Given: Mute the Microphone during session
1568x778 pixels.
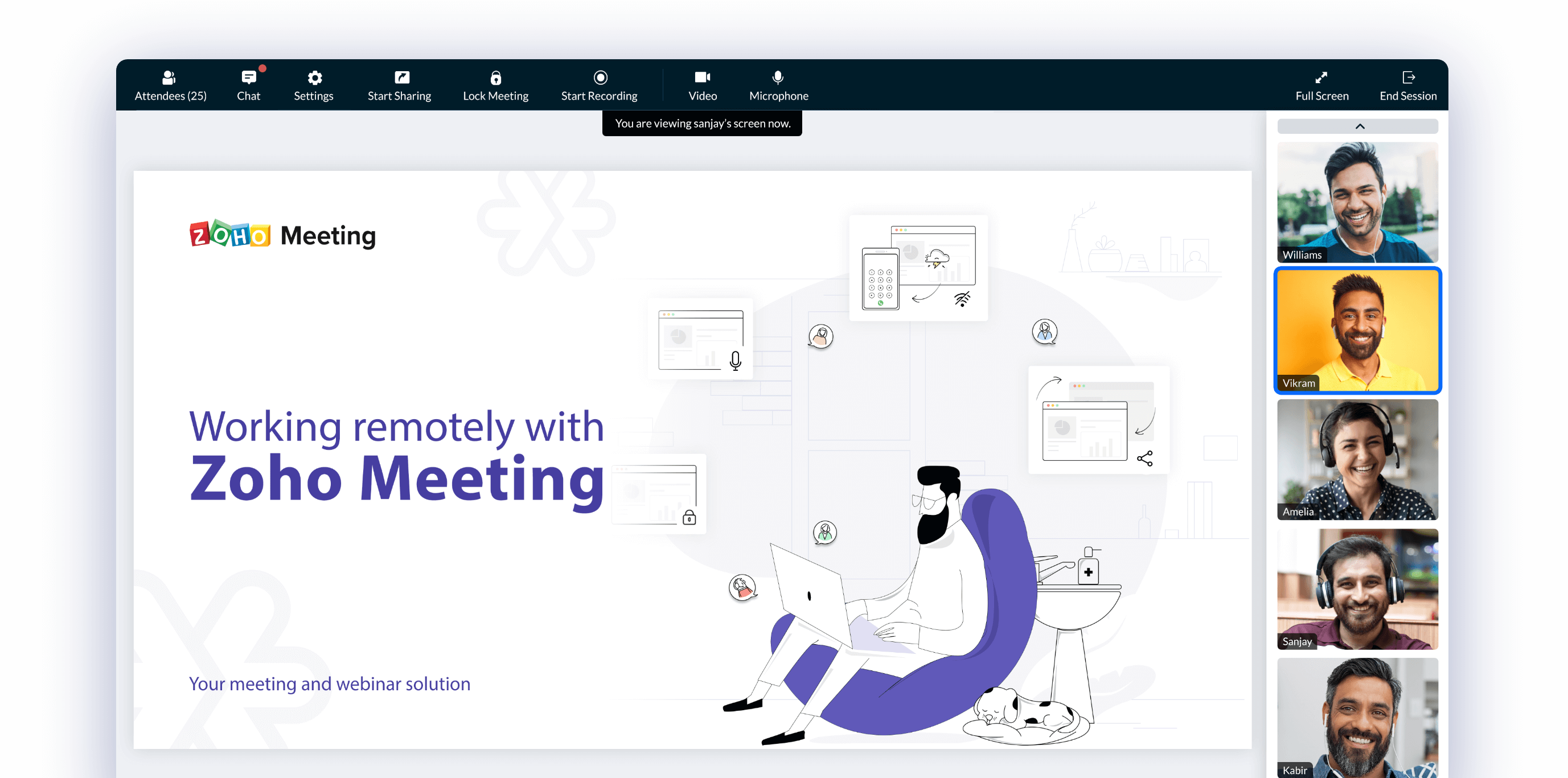Looking at the screenshot, I should click(778, 84).
